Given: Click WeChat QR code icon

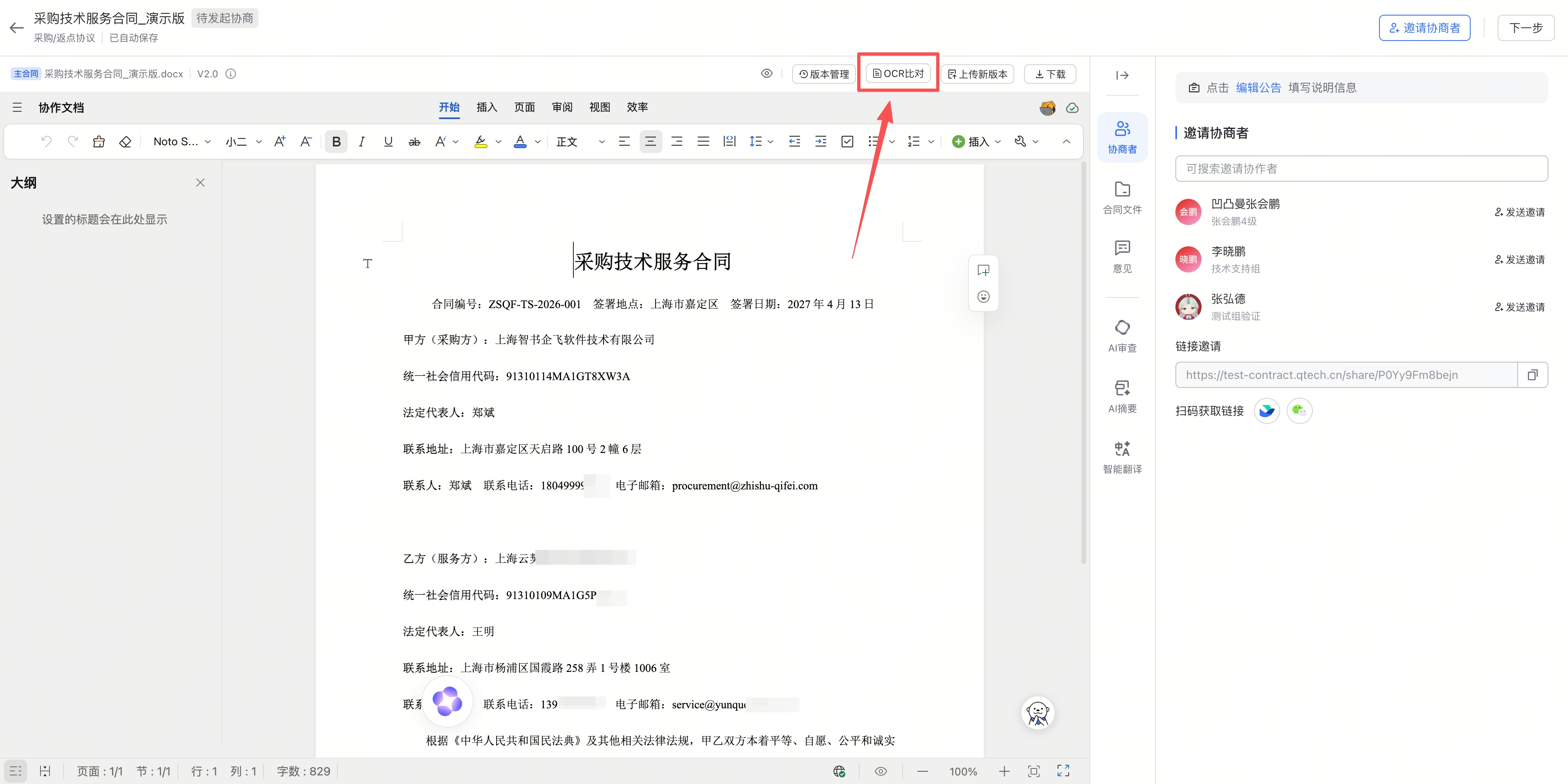Looking at the screenshot, I should [x=1299, y=410].
